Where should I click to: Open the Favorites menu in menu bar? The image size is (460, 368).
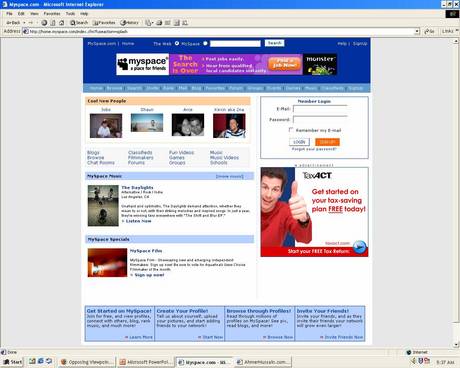pos(52,14)
